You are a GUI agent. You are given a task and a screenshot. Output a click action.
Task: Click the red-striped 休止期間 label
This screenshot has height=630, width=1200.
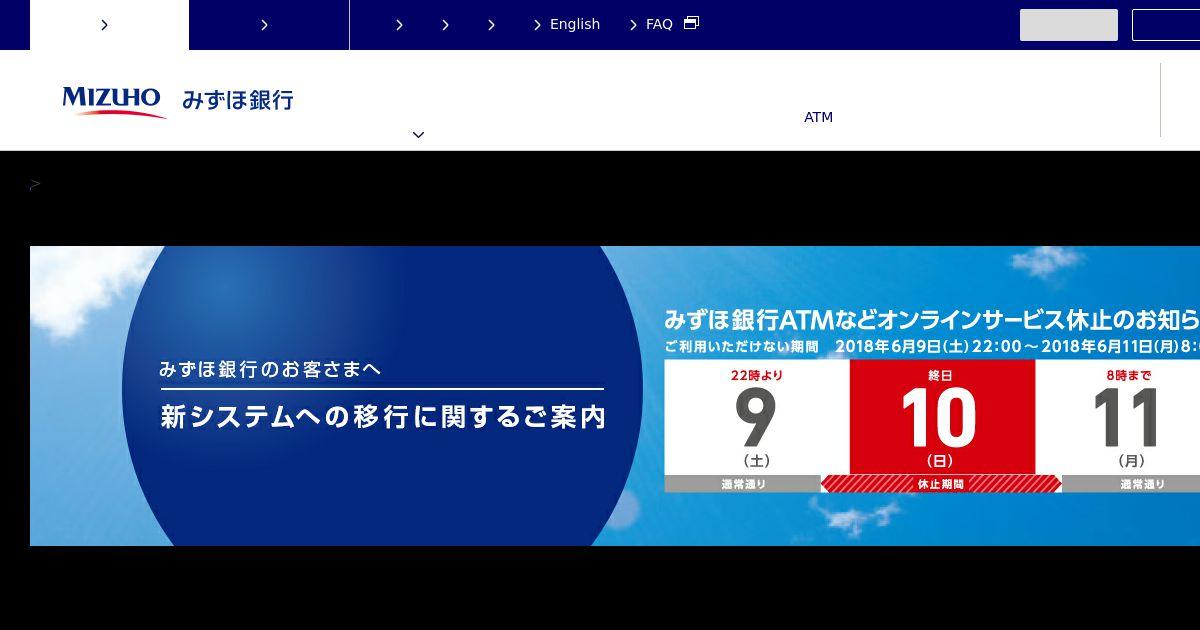(941, 484)
